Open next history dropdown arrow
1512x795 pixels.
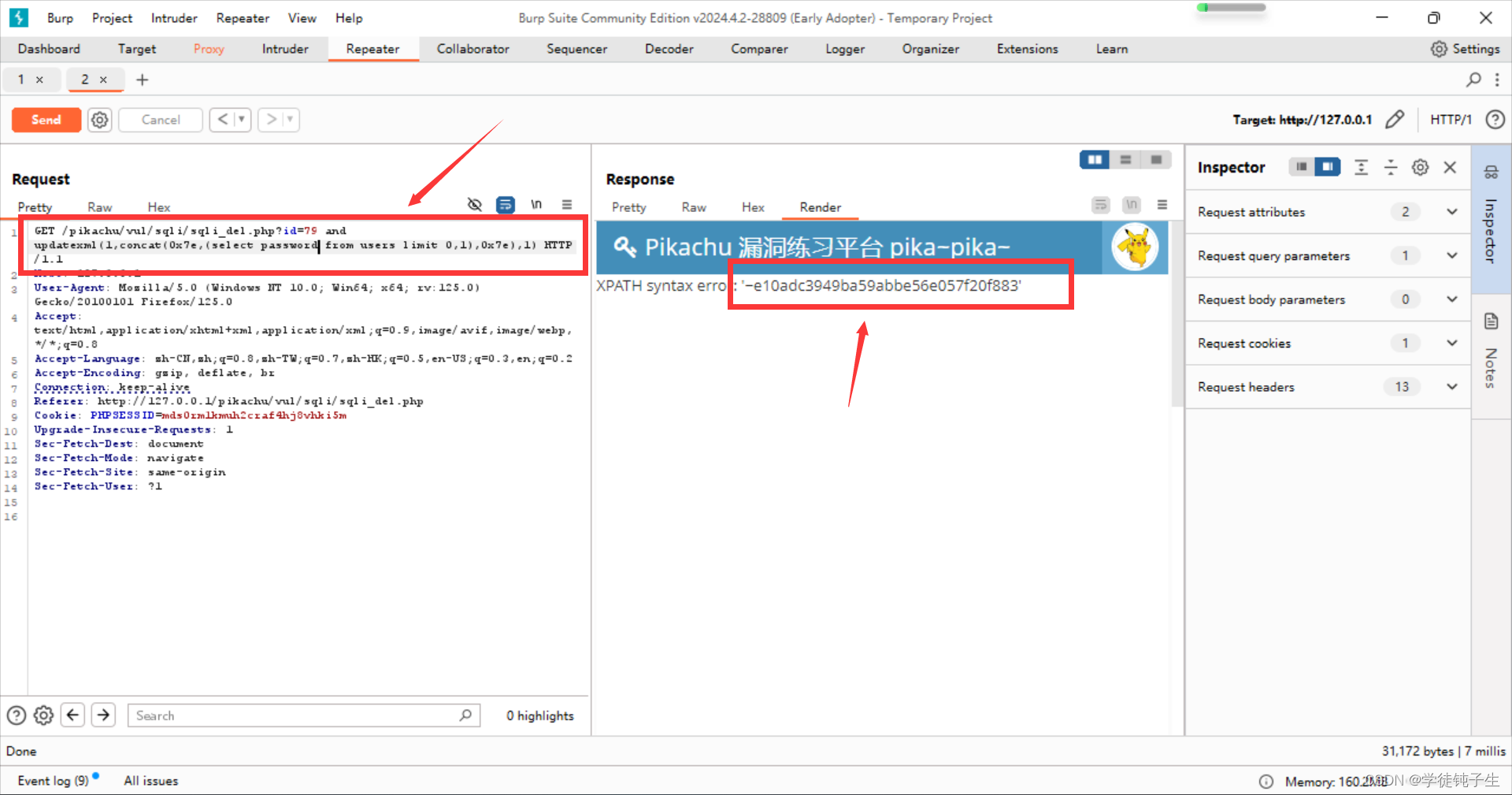[291, 120]
